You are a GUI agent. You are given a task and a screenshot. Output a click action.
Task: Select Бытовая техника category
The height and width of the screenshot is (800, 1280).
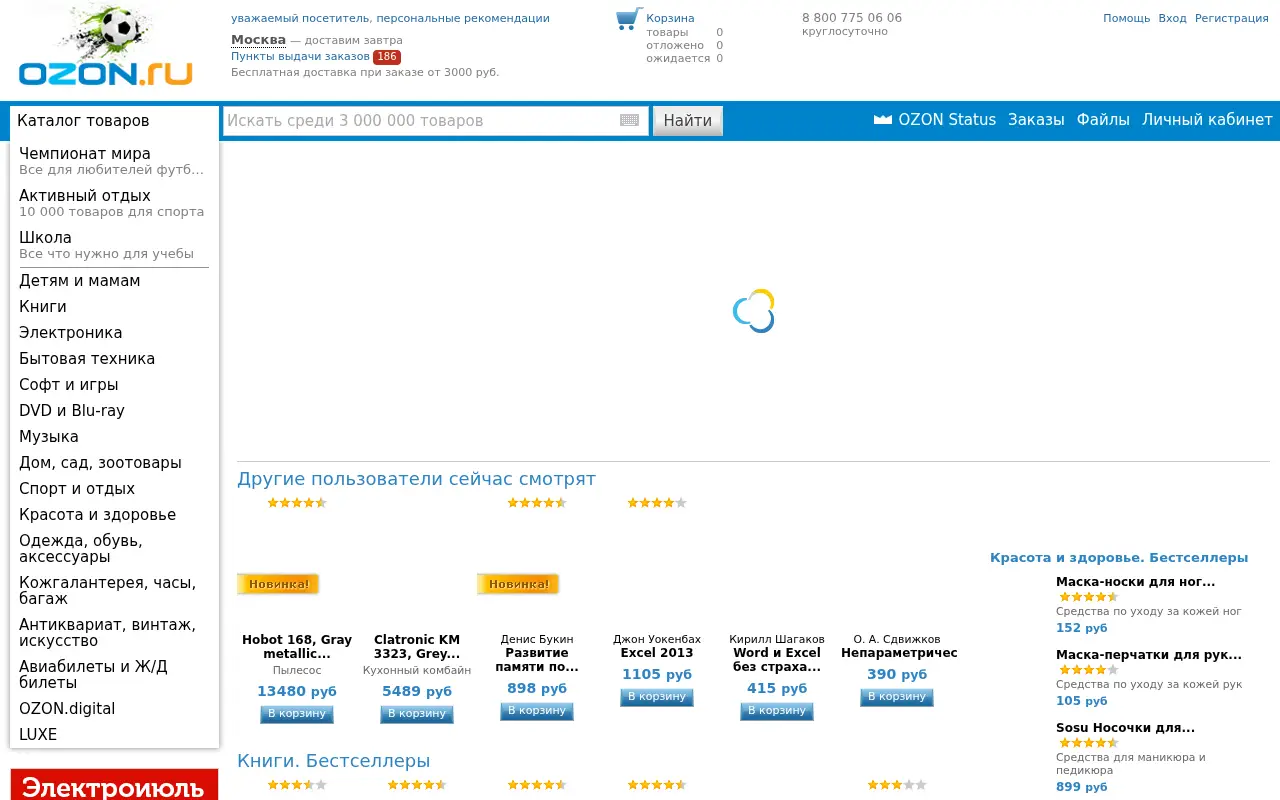(87, 359)
